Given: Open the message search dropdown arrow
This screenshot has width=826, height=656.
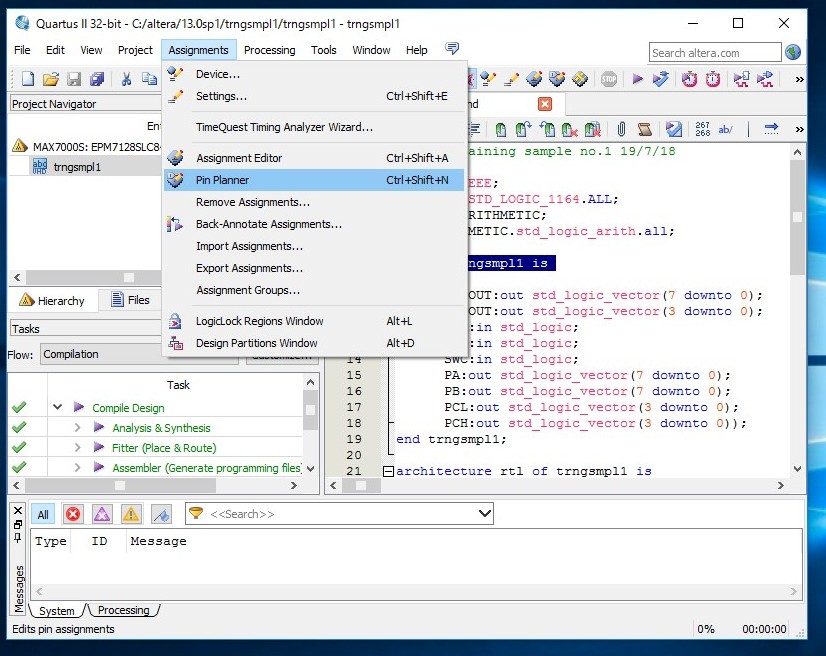Looking at the screenshot, I should point(485,513).
